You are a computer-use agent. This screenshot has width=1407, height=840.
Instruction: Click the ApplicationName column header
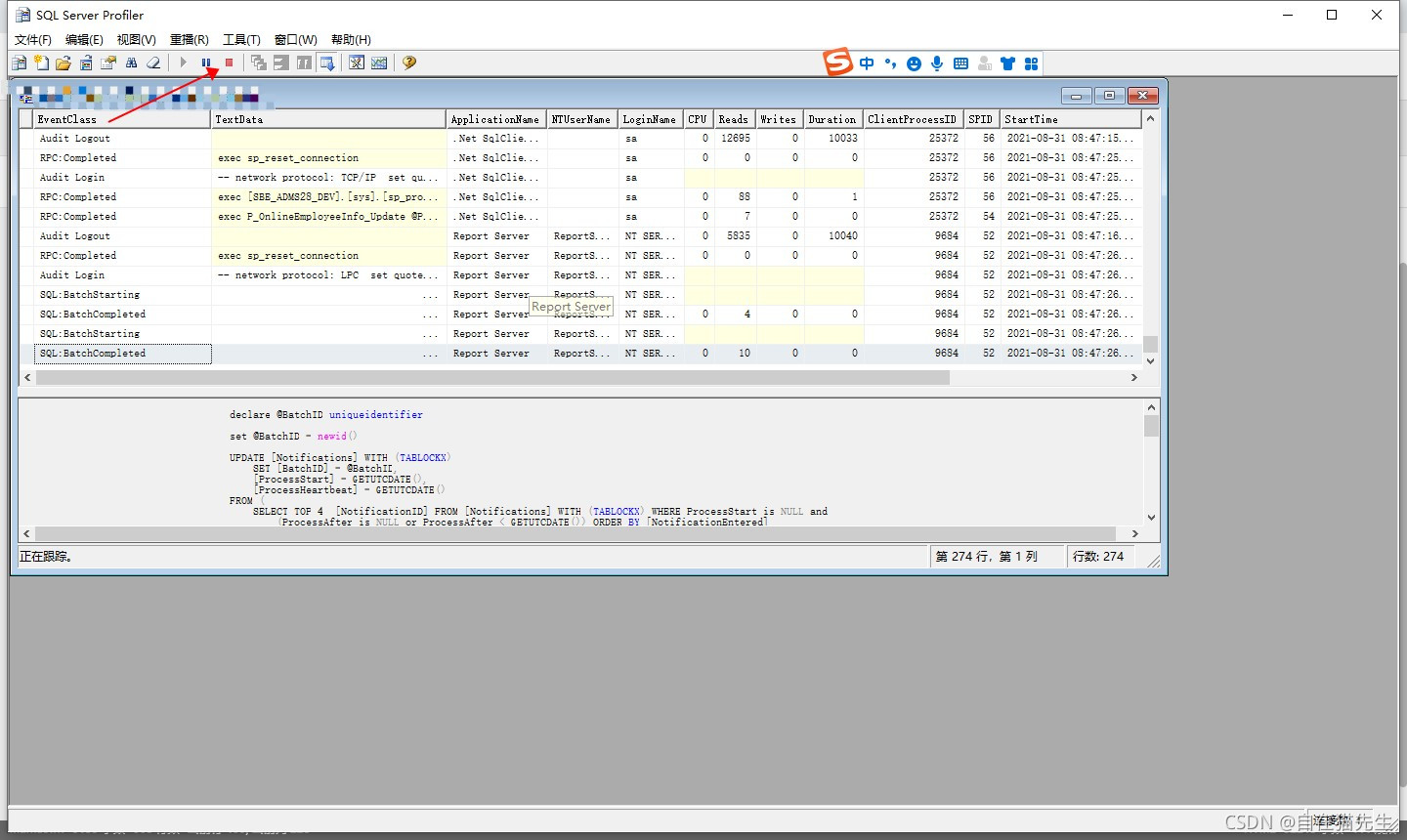(497, 119)
